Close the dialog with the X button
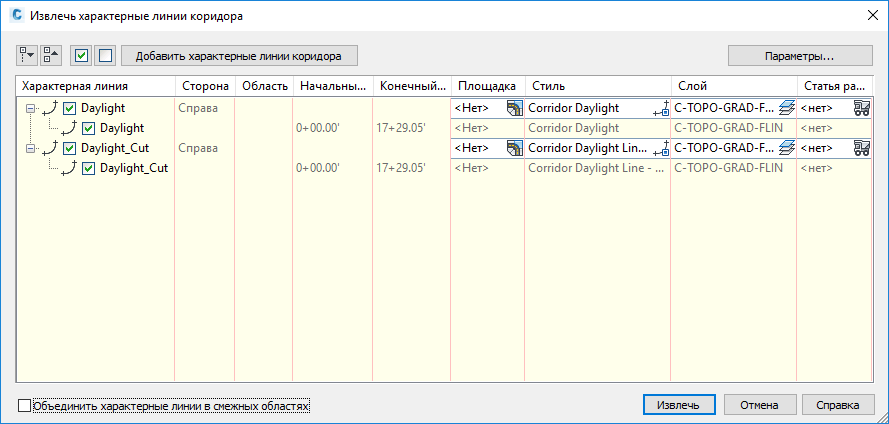This screenshot has width=889, height=424. 872,15
